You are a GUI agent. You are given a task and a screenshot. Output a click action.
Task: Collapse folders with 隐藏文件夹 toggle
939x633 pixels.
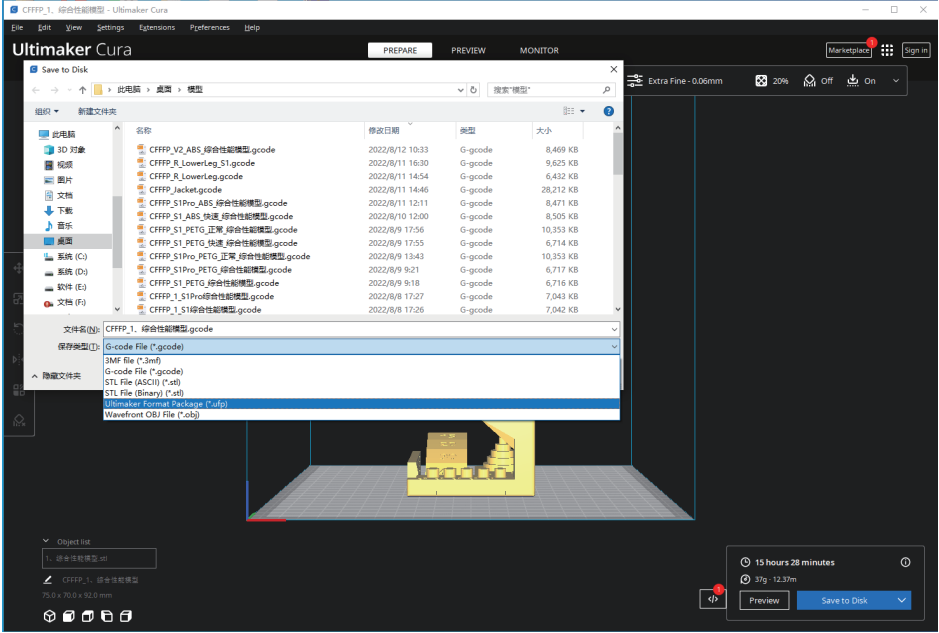(x=56, y=375)
